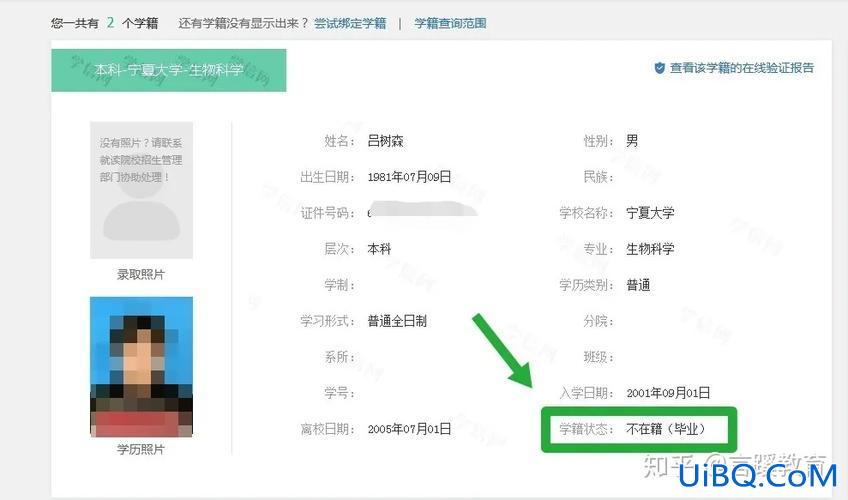Select major value 生物科学

tap(650, 249)
